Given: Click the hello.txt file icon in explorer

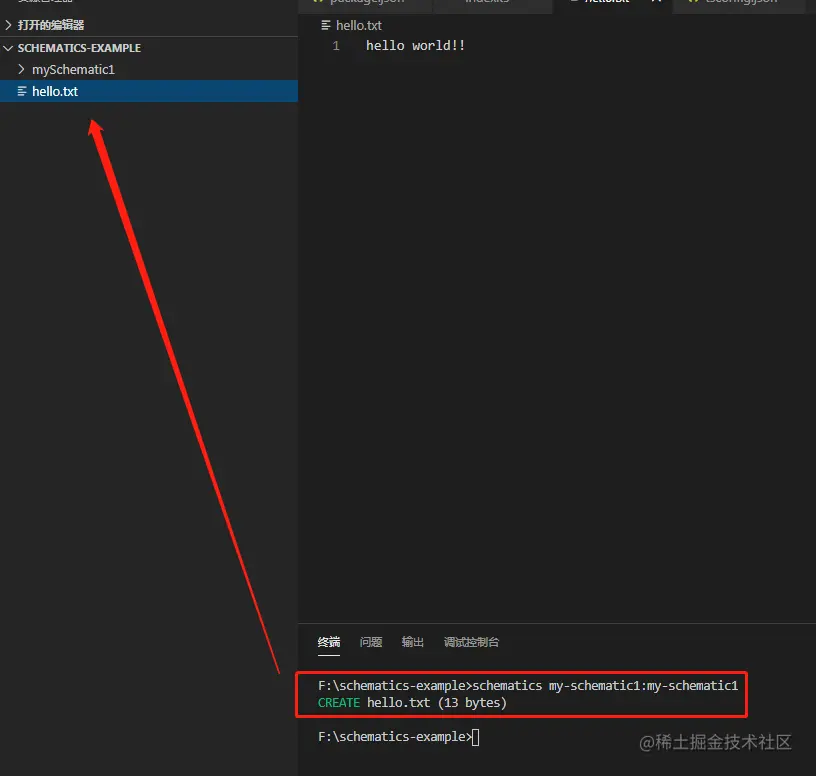Looking at the screenshot, I should point(22,91).
